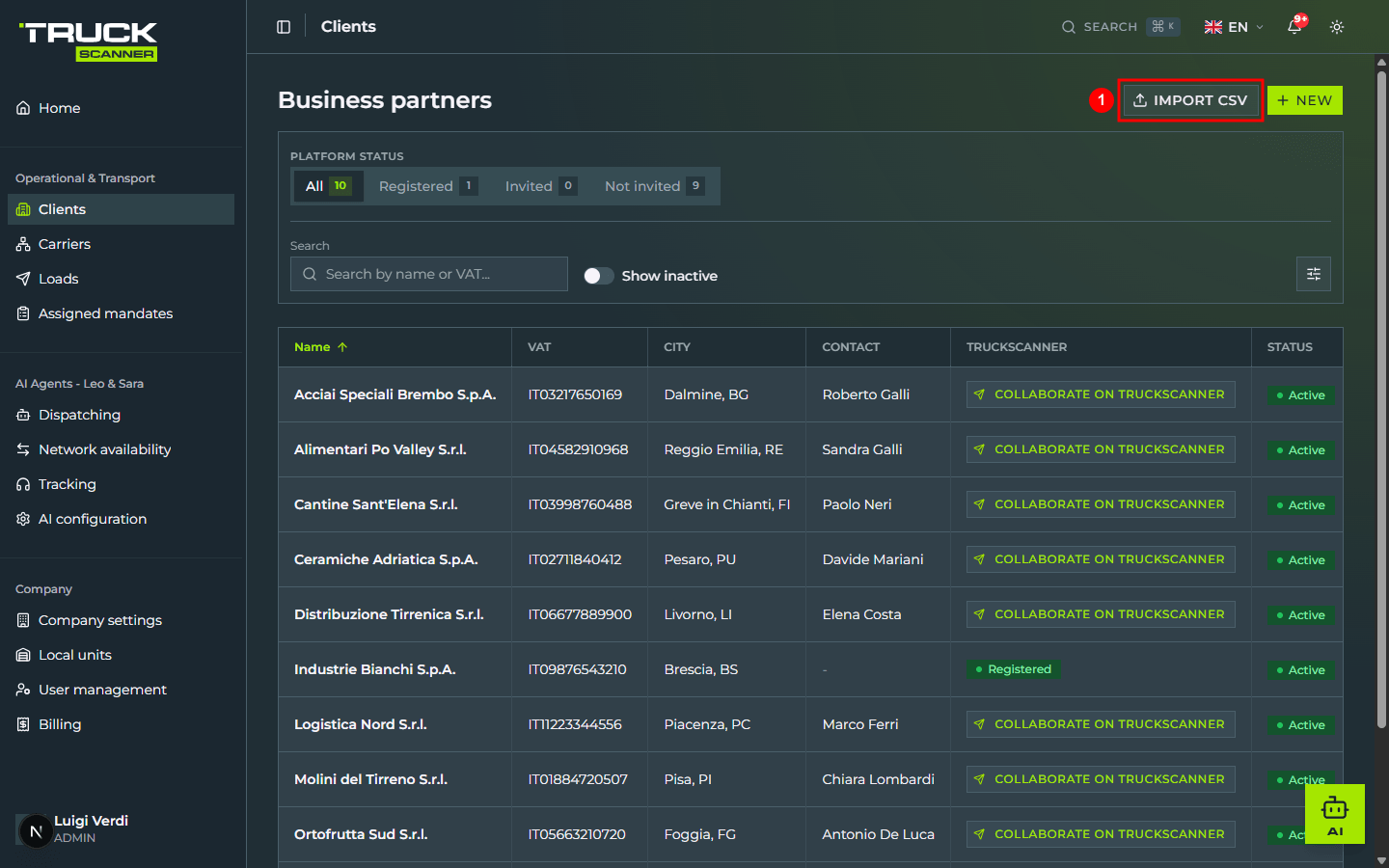This screenshot has height=868, width=1389.
Task: Filter by the Invited tab
Action: 540,186
